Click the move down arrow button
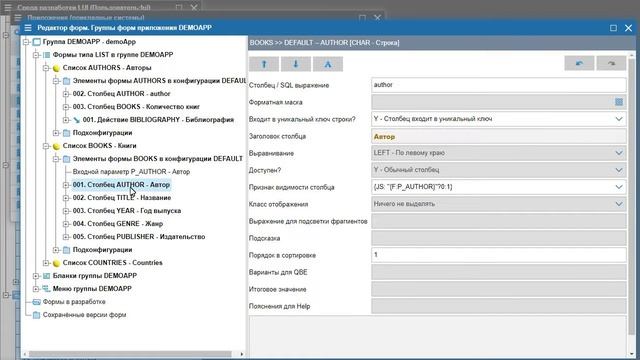 (x=296, y=64)
